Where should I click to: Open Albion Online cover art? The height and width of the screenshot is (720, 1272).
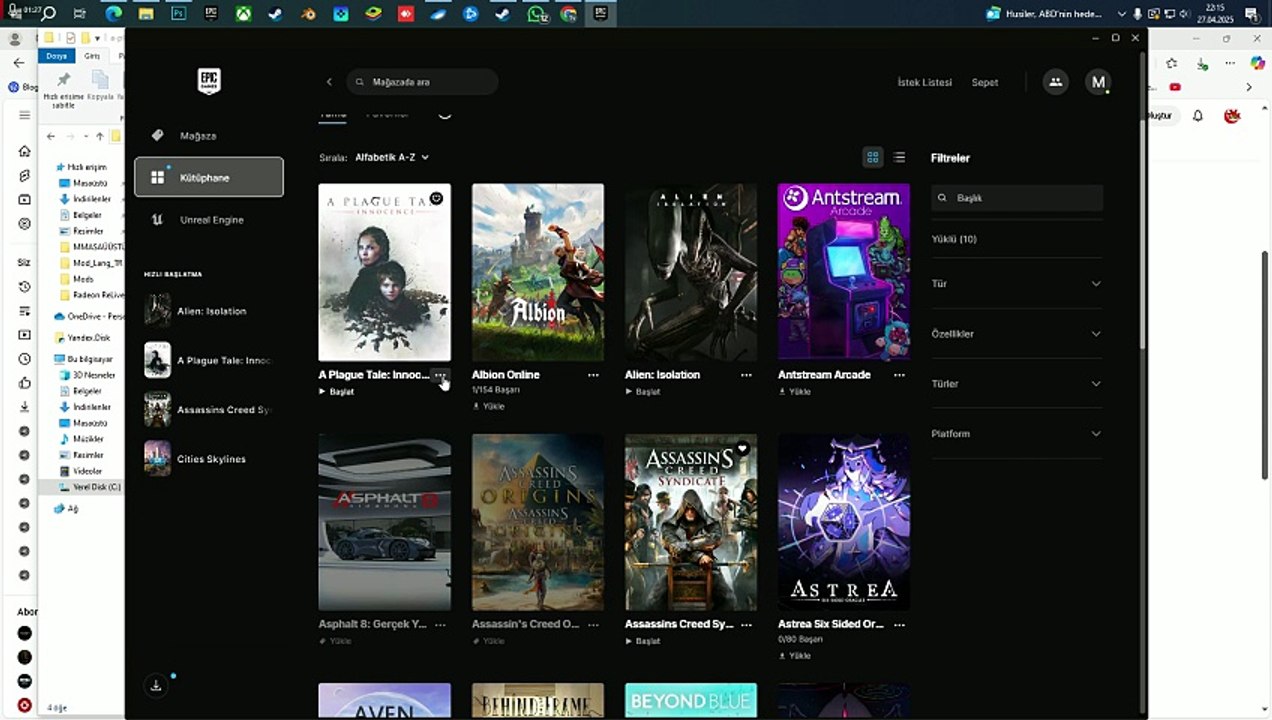[x=538, y=271]
